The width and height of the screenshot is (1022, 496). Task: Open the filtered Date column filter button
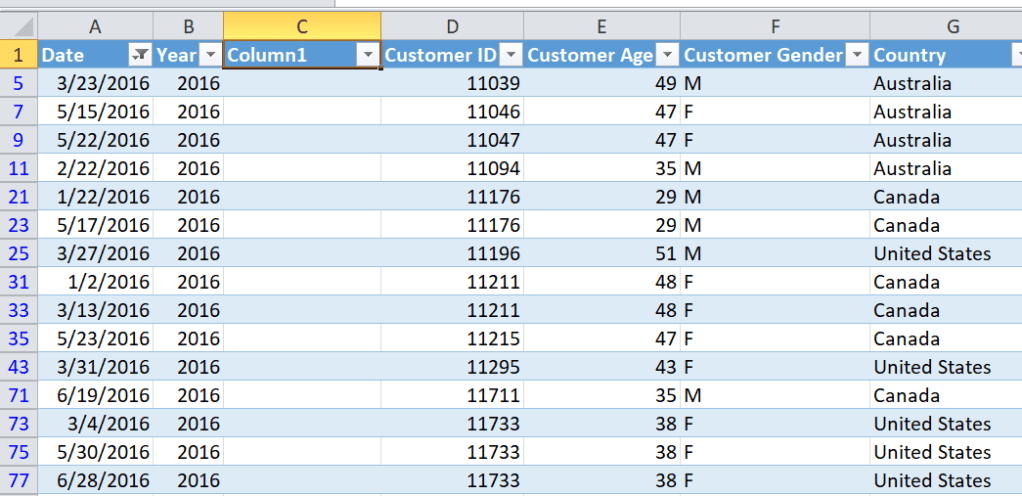(x=141, y=56)
